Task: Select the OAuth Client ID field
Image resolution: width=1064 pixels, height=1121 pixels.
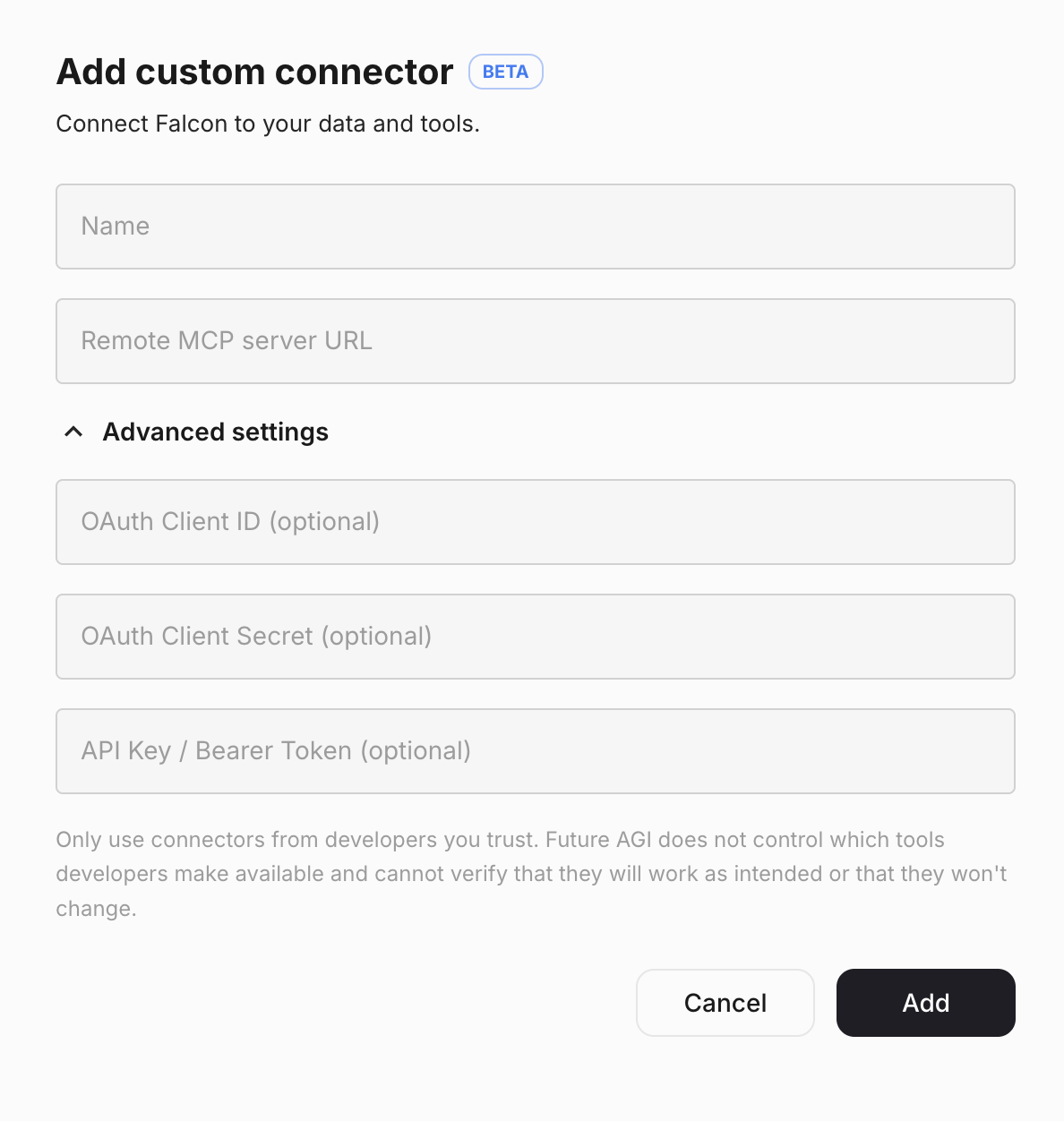Action: pyautogui.click(x=536, y=522)
